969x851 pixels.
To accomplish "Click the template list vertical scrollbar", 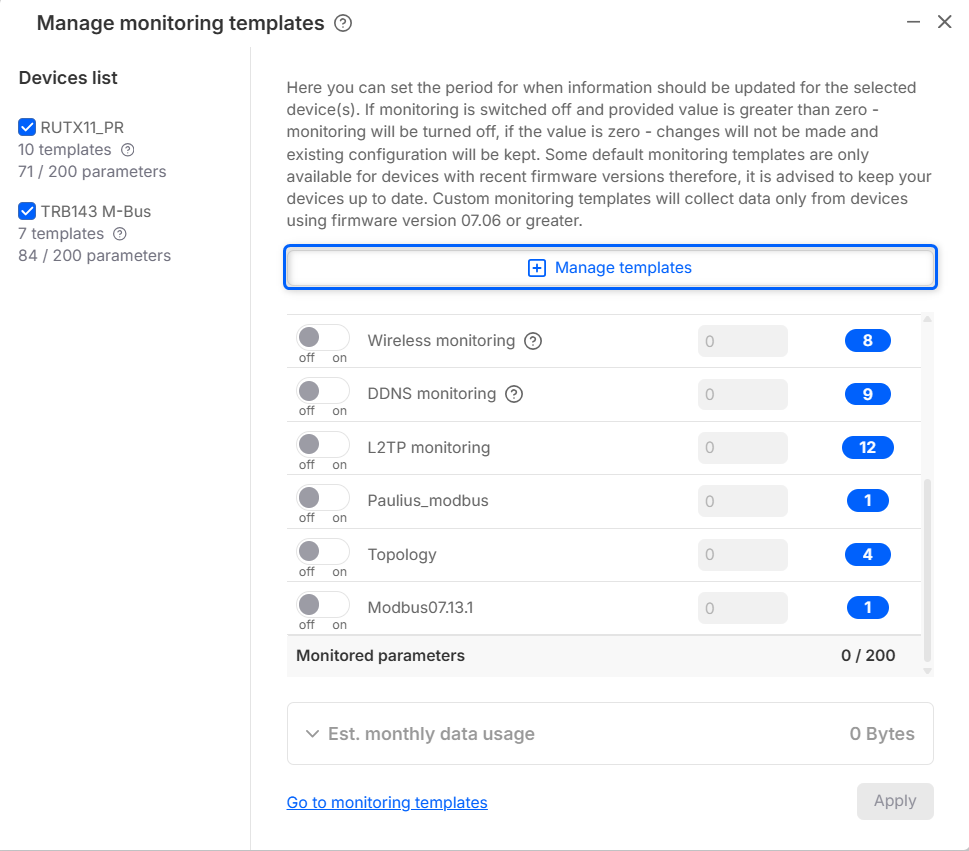I will point(927,570).
